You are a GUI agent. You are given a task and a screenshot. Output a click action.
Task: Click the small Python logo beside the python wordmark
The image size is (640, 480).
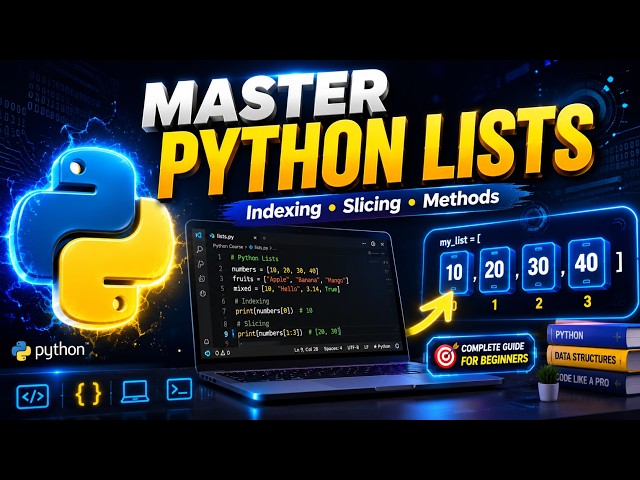click(21, 351)
